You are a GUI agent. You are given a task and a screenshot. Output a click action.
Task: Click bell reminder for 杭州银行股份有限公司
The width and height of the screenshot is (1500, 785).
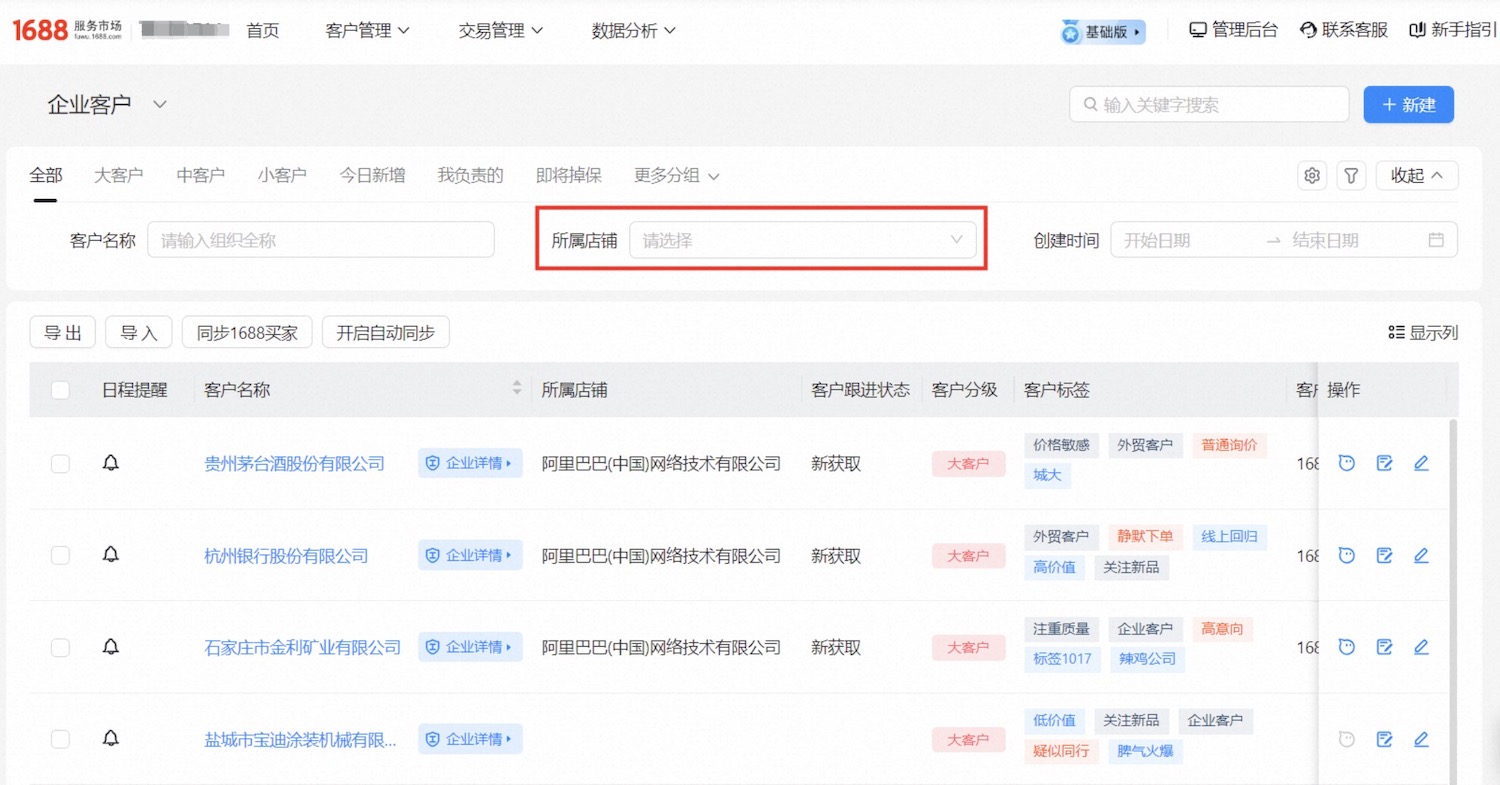tap(111, 555)
